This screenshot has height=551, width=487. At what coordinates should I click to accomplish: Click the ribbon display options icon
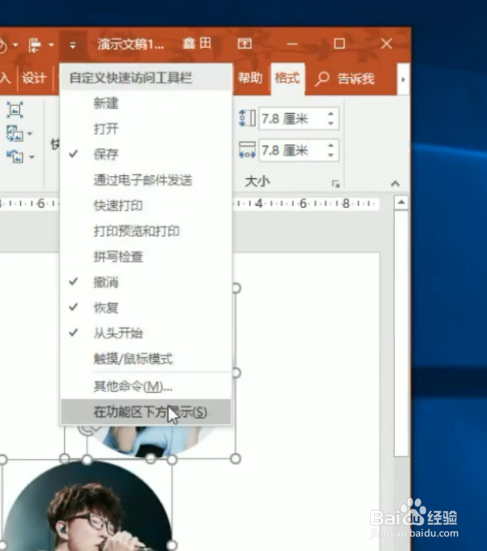[245, 44]
